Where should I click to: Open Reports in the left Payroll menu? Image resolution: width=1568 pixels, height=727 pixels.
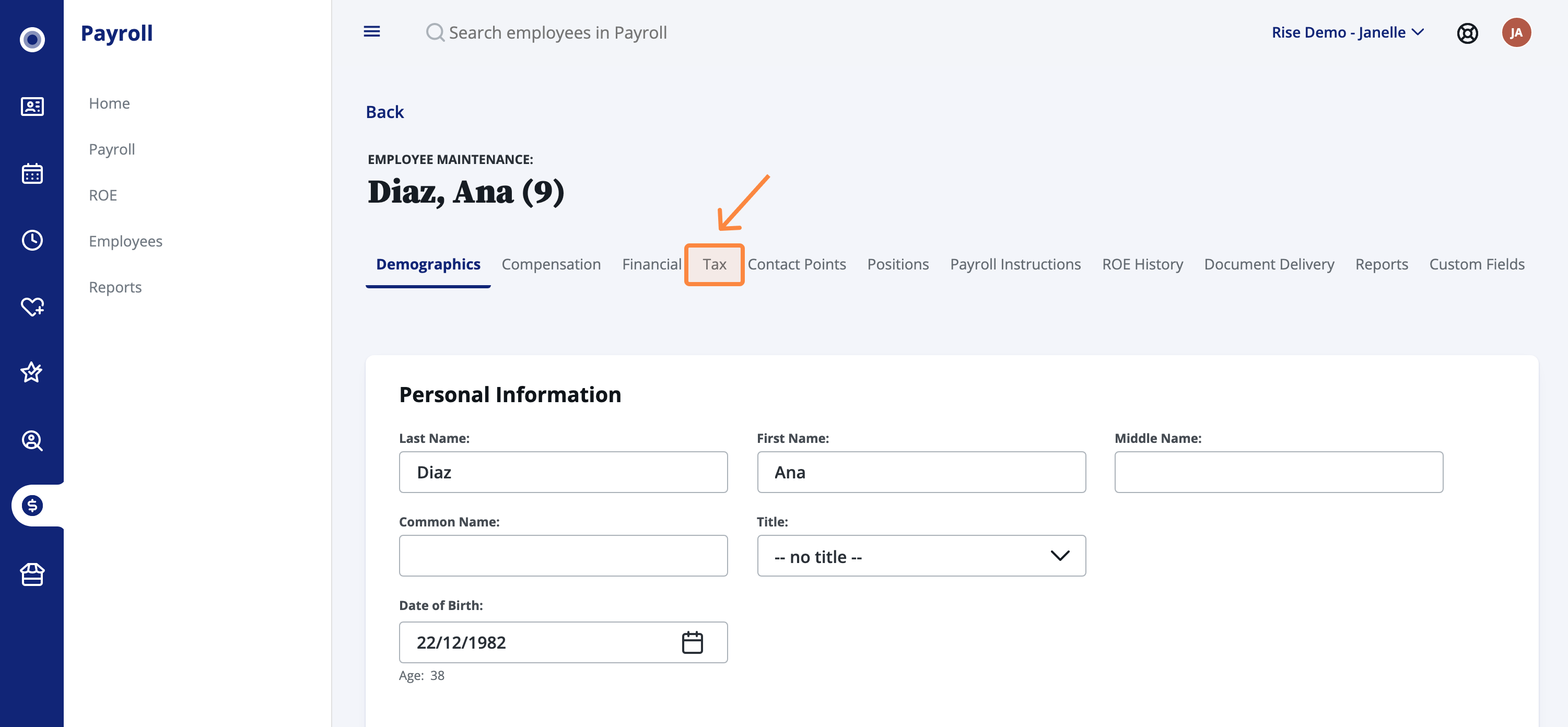tap(115, 287)
